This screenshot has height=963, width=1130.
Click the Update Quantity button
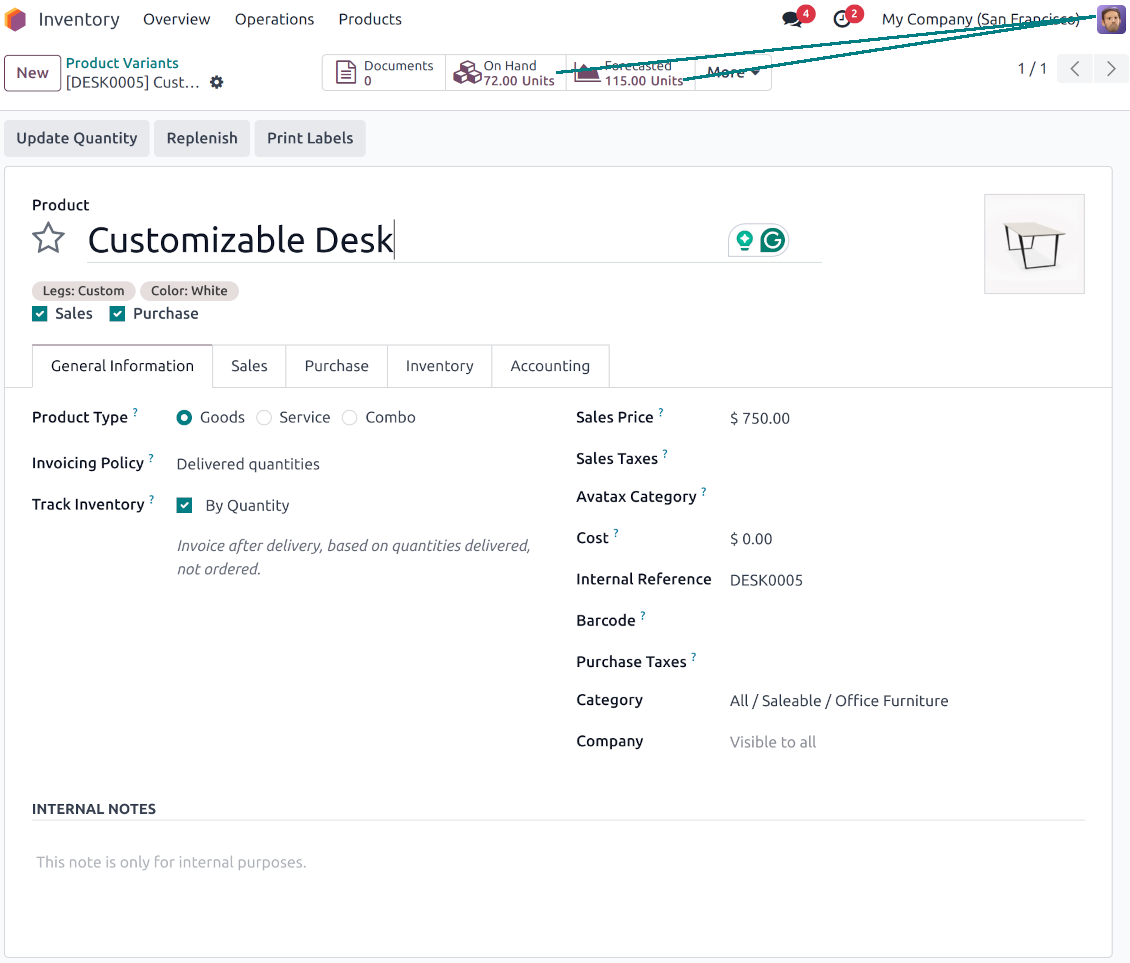pos(77,138)
